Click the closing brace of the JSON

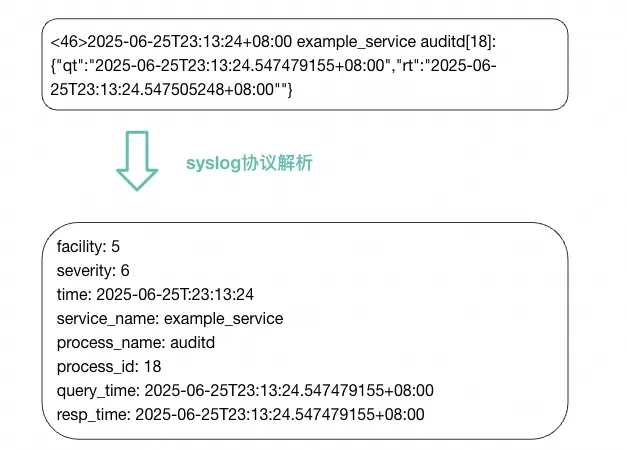(x=290, y=90)
